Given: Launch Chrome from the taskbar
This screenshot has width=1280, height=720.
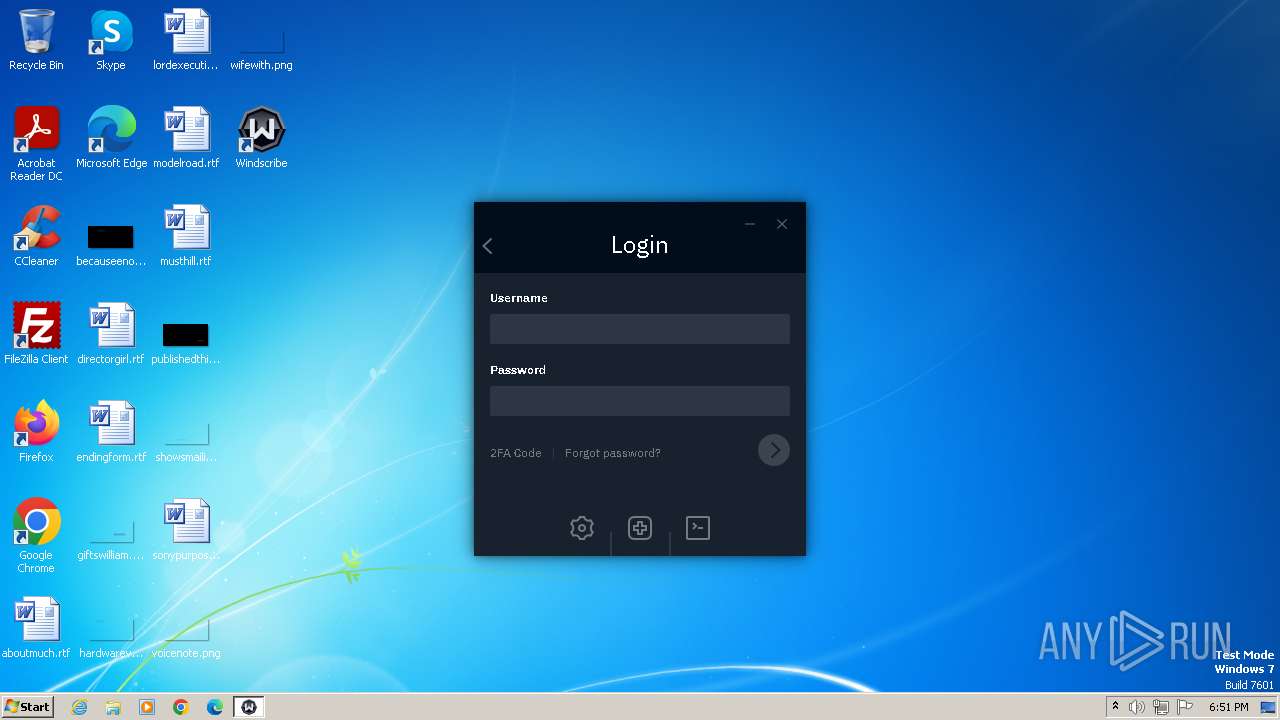Looking at the screenshot, I should tap(181, 707).
